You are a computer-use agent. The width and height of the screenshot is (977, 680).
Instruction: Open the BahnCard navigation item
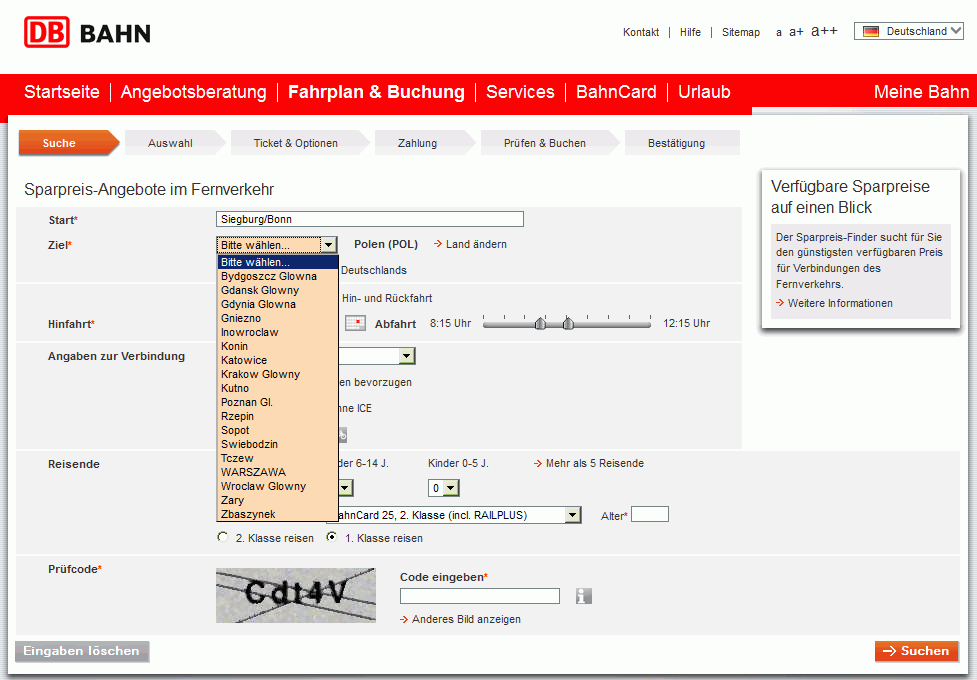click(x=616, y=92)
